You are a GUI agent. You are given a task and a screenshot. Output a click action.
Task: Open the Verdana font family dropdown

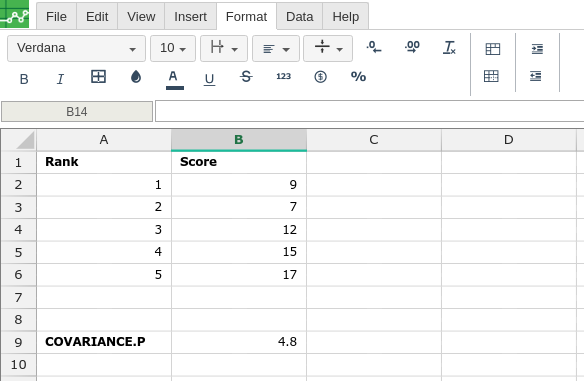[76, 48]
